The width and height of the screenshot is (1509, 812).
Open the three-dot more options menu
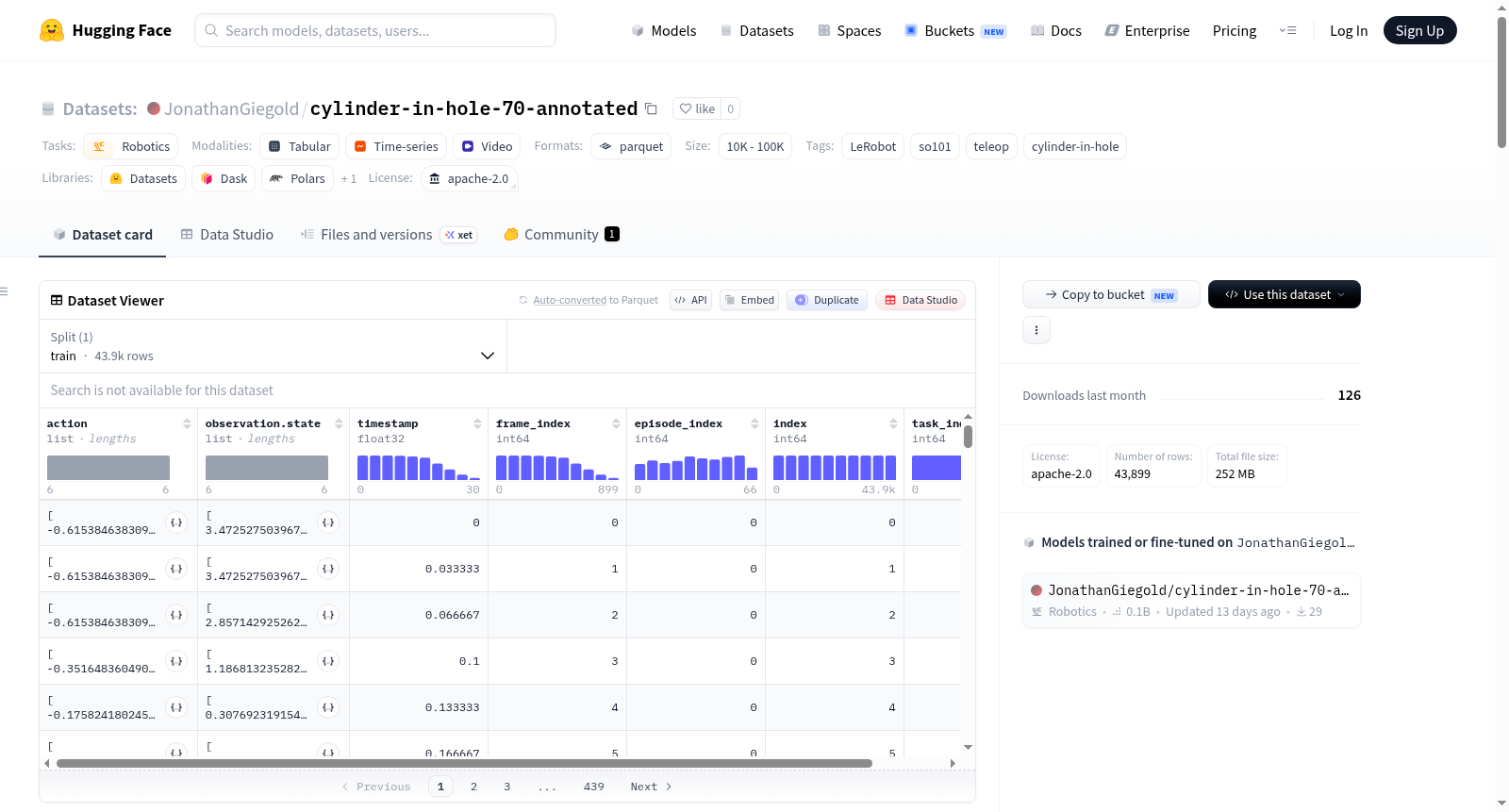pyautogui.click(x=1036, y=330)
